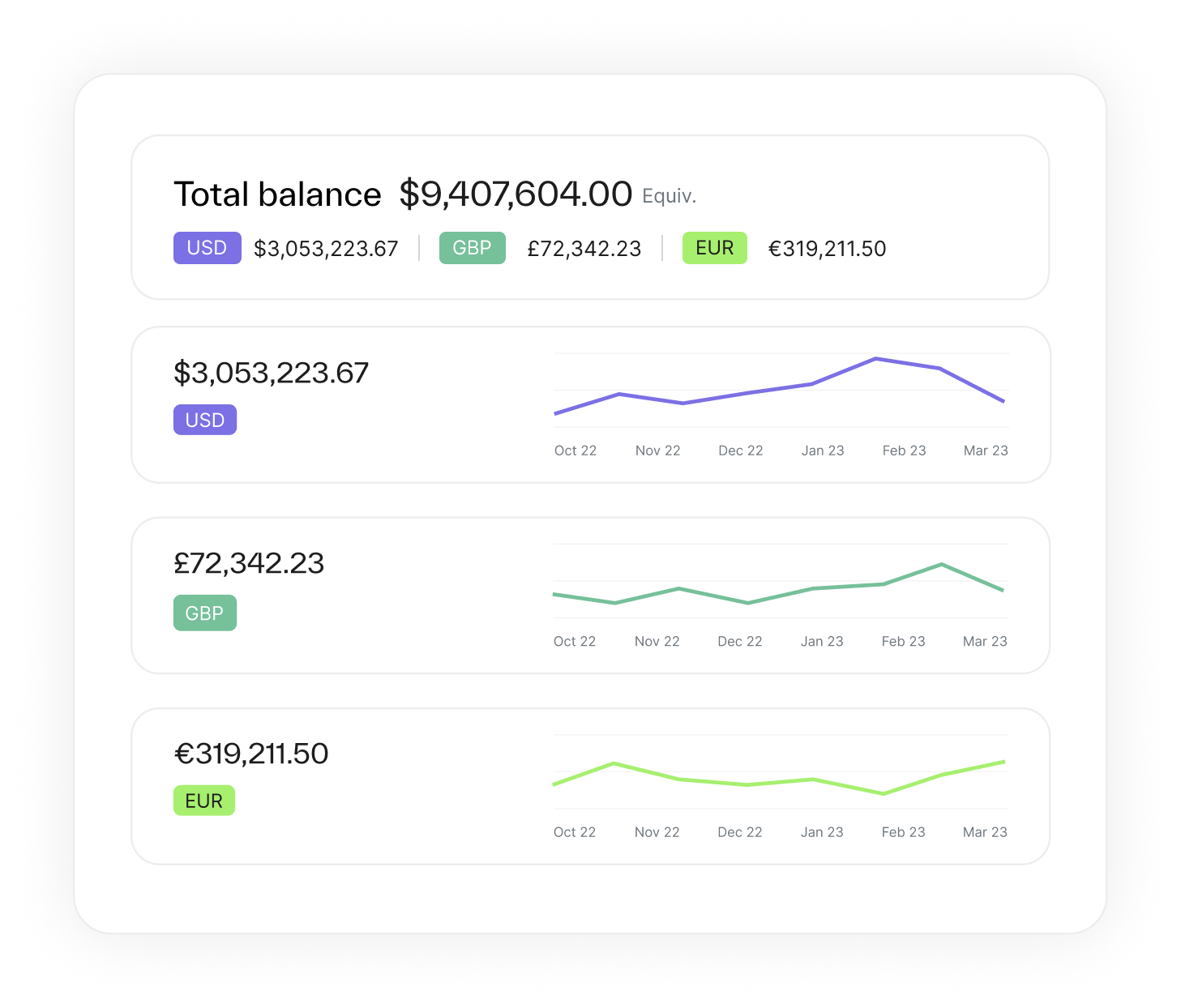Select the GBP currency badge in the summary

click(x=472, y=248)
